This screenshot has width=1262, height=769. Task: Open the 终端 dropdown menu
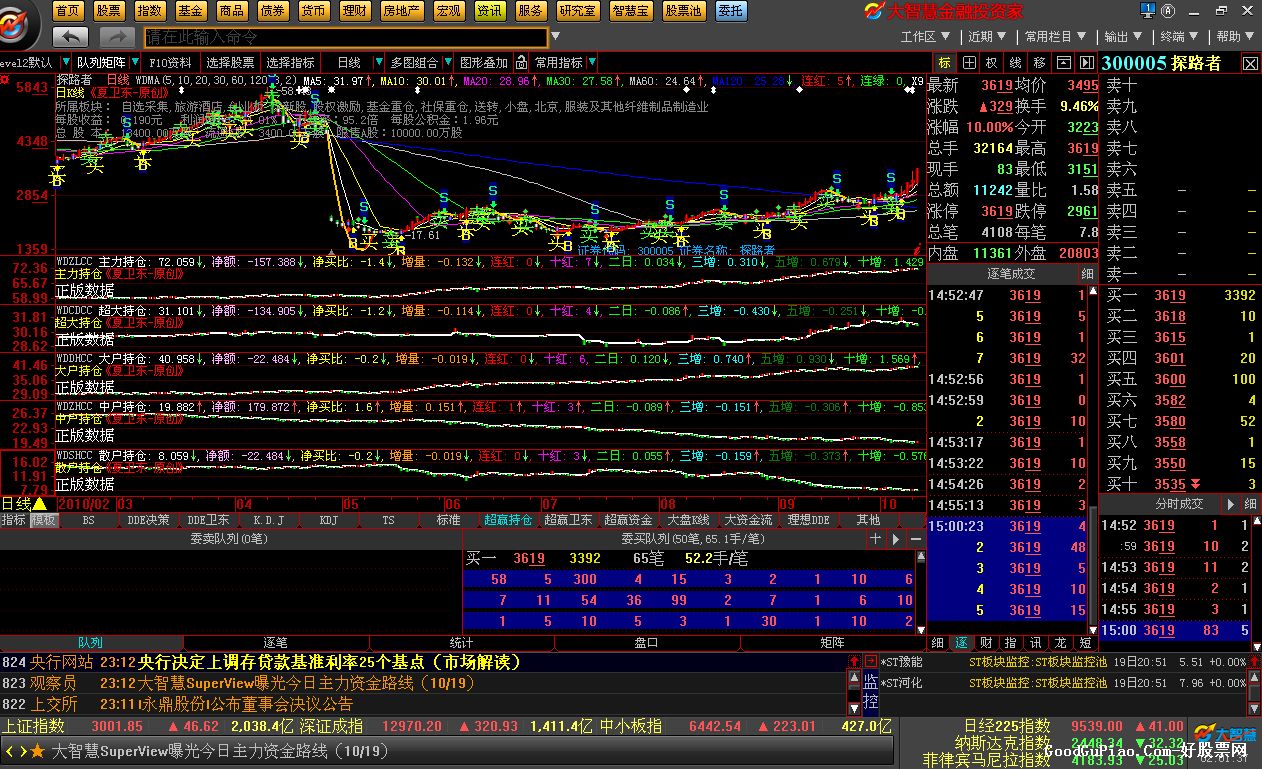click(1177, 37)
